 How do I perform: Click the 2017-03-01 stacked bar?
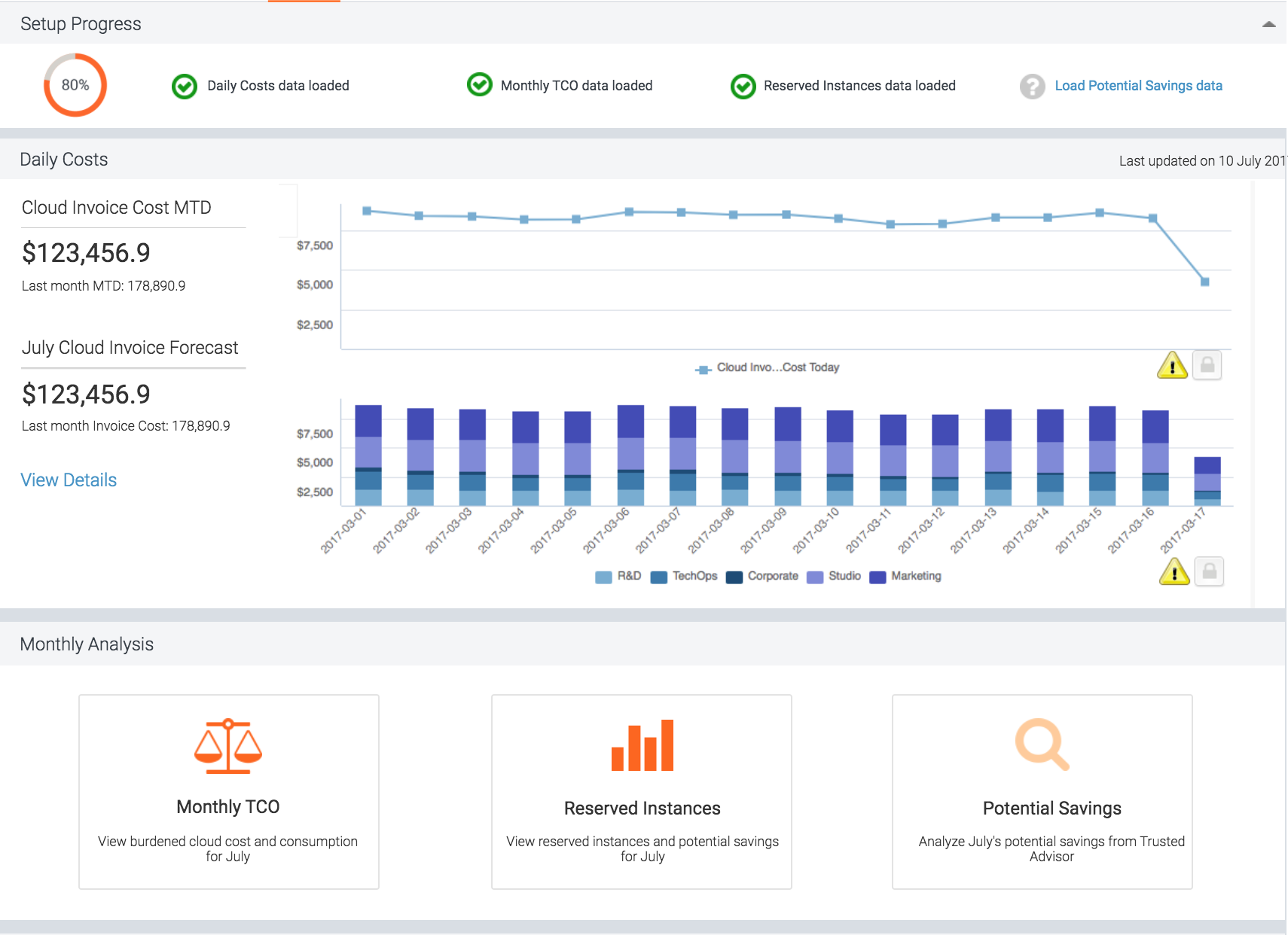368,455
